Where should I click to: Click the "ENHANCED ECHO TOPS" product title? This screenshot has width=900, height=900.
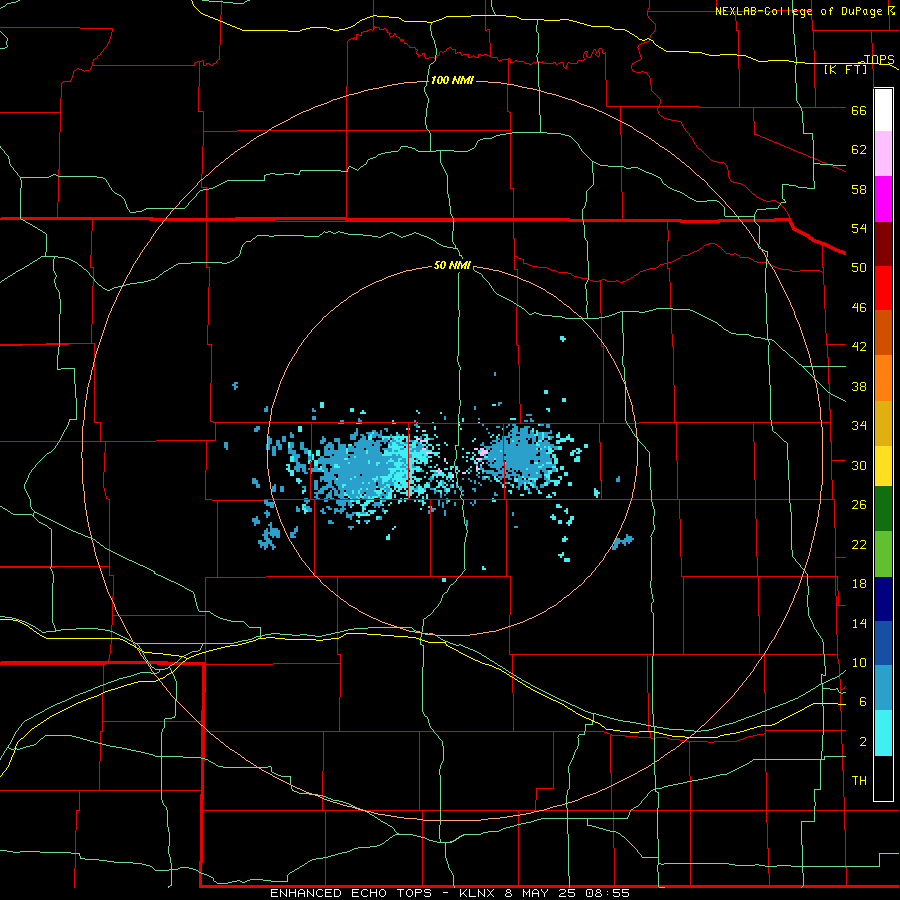[x=351, y=893]
